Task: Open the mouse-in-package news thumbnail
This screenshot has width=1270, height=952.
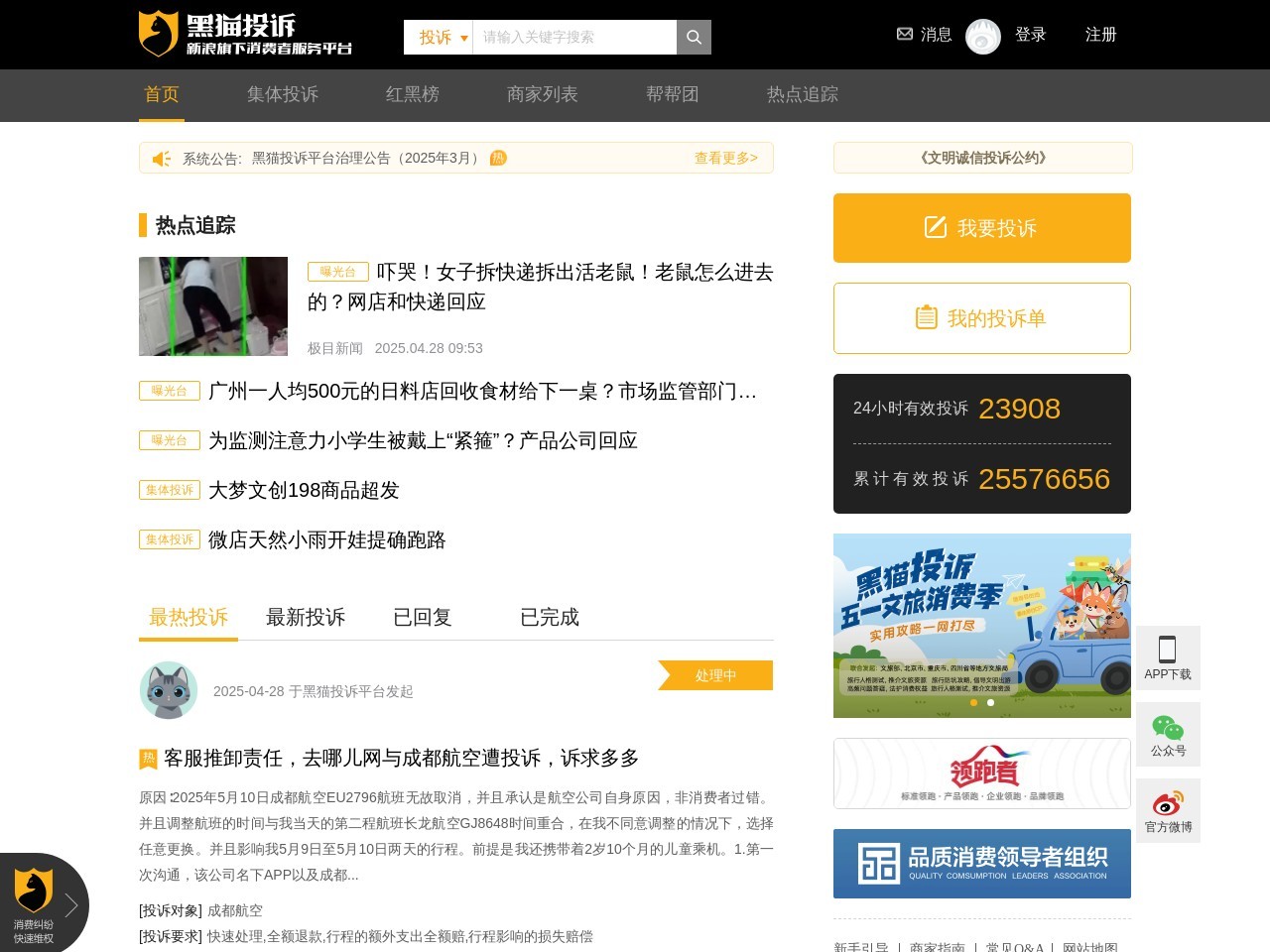Action: [x=213, y=306]
